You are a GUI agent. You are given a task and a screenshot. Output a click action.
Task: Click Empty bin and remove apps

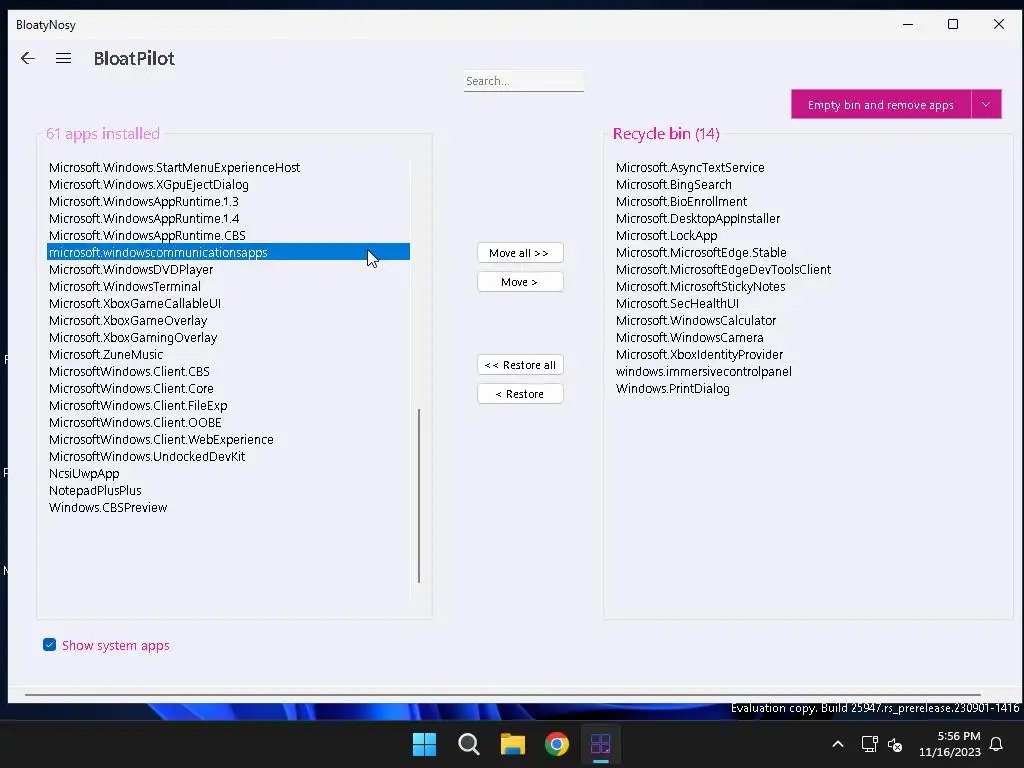(x=880, y=104)
